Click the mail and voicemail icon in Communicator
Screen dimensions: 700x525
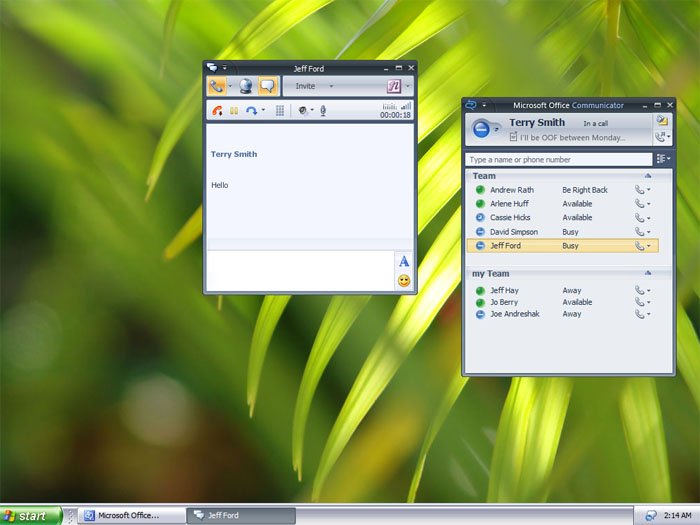662,120
